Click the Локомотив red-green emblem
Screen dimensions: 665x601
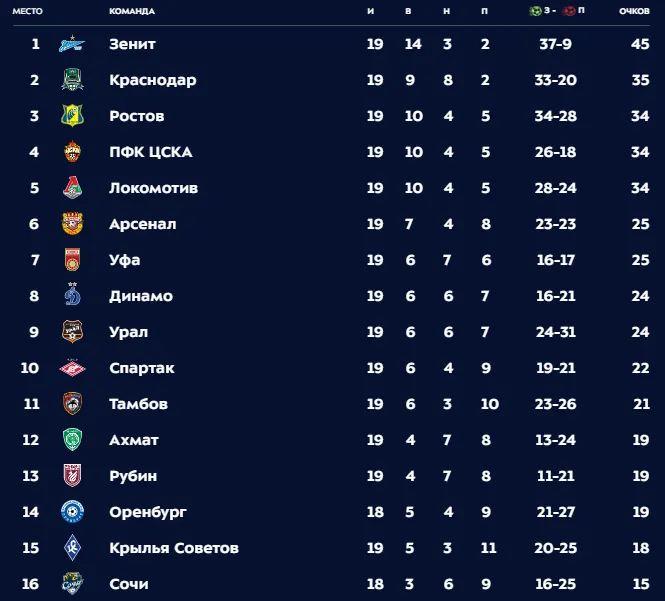pos(72,187)
